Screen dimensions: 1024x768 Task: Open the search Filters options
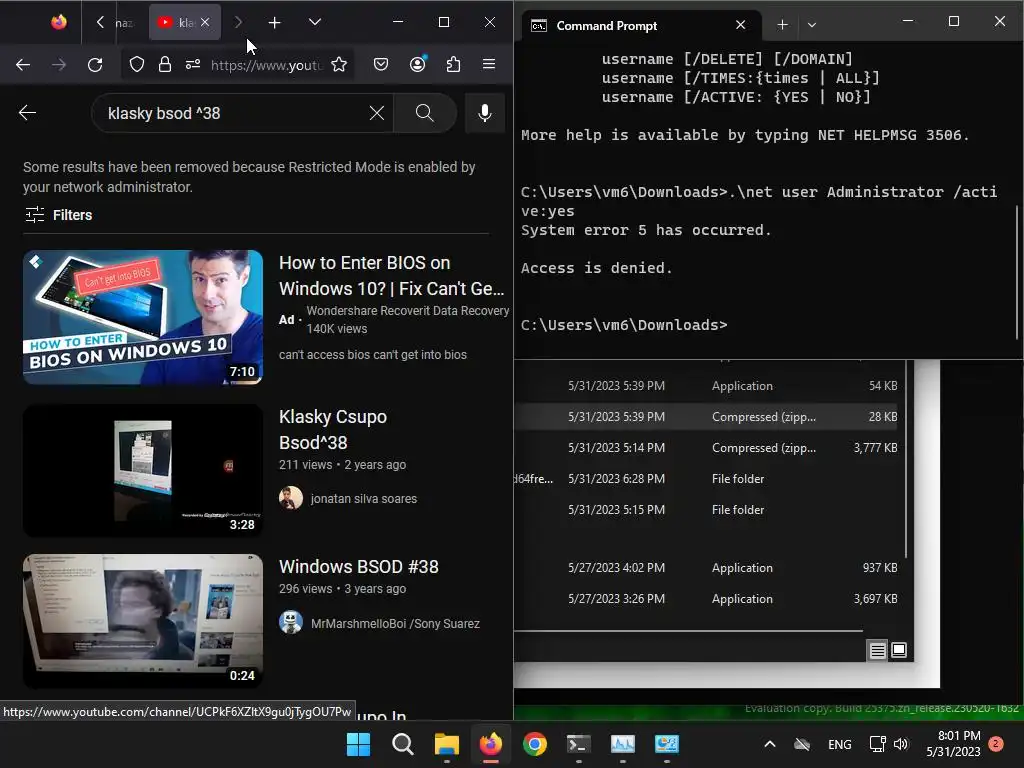coord(58,215)
